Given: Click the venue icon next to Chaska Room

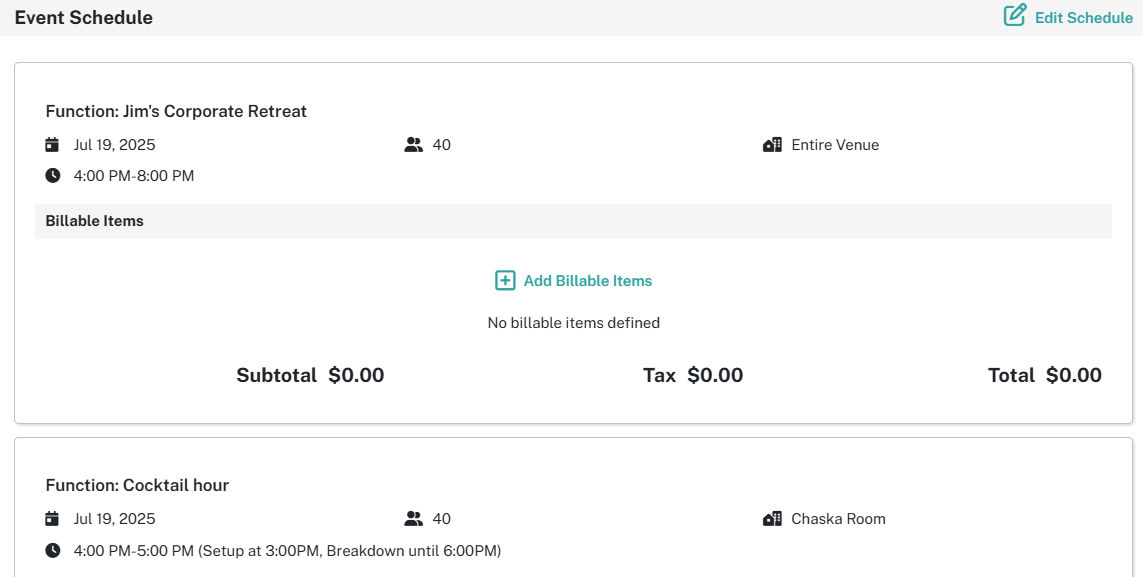Looking at the screenshot, I should [x=773, y=519].
